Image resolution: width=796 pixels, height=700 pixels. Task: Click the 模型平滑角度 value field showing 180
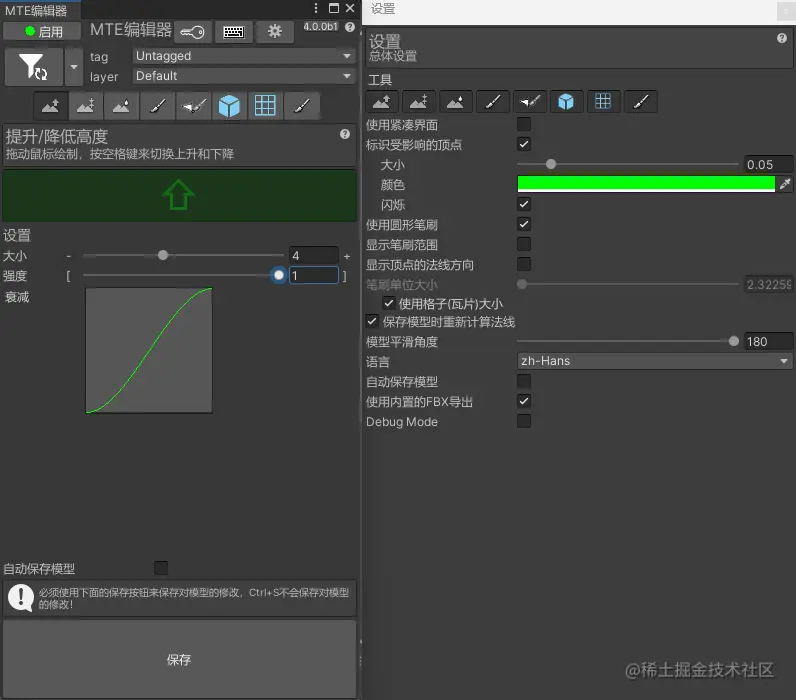click(x=768, y=342)
